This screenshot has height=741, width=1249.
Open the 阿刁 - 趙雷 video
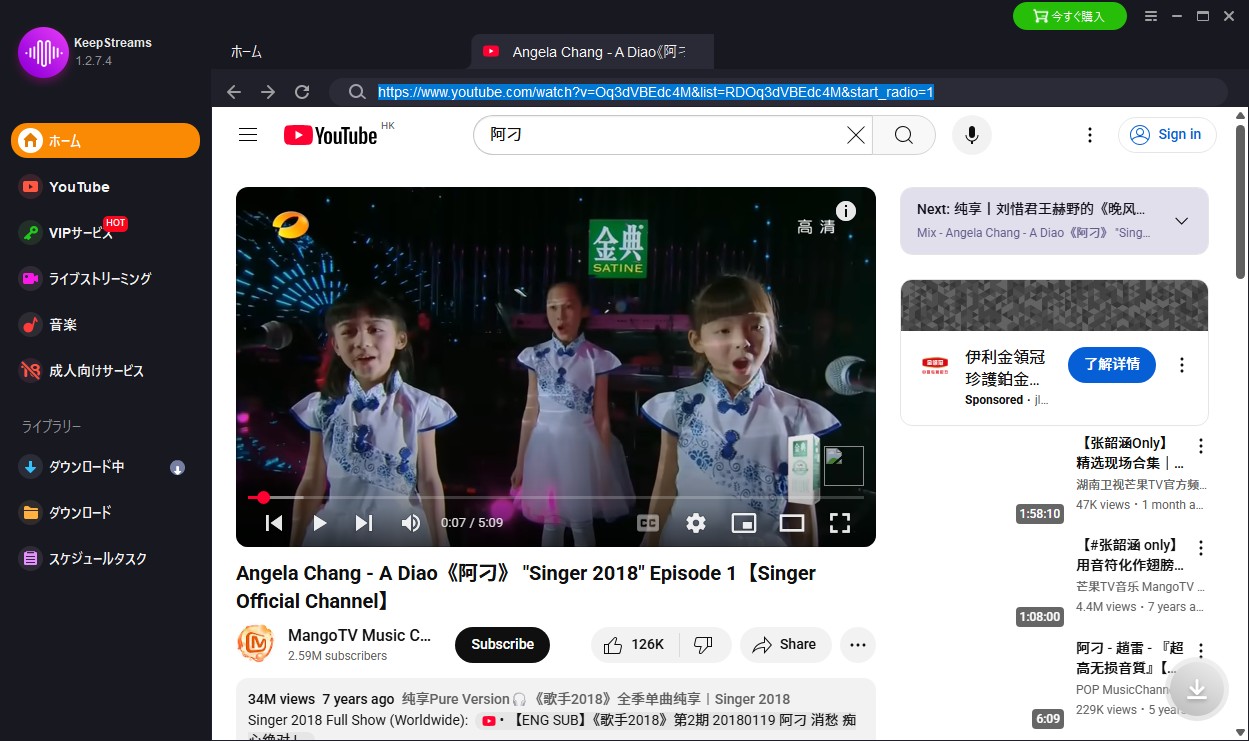pos(1130,658)
